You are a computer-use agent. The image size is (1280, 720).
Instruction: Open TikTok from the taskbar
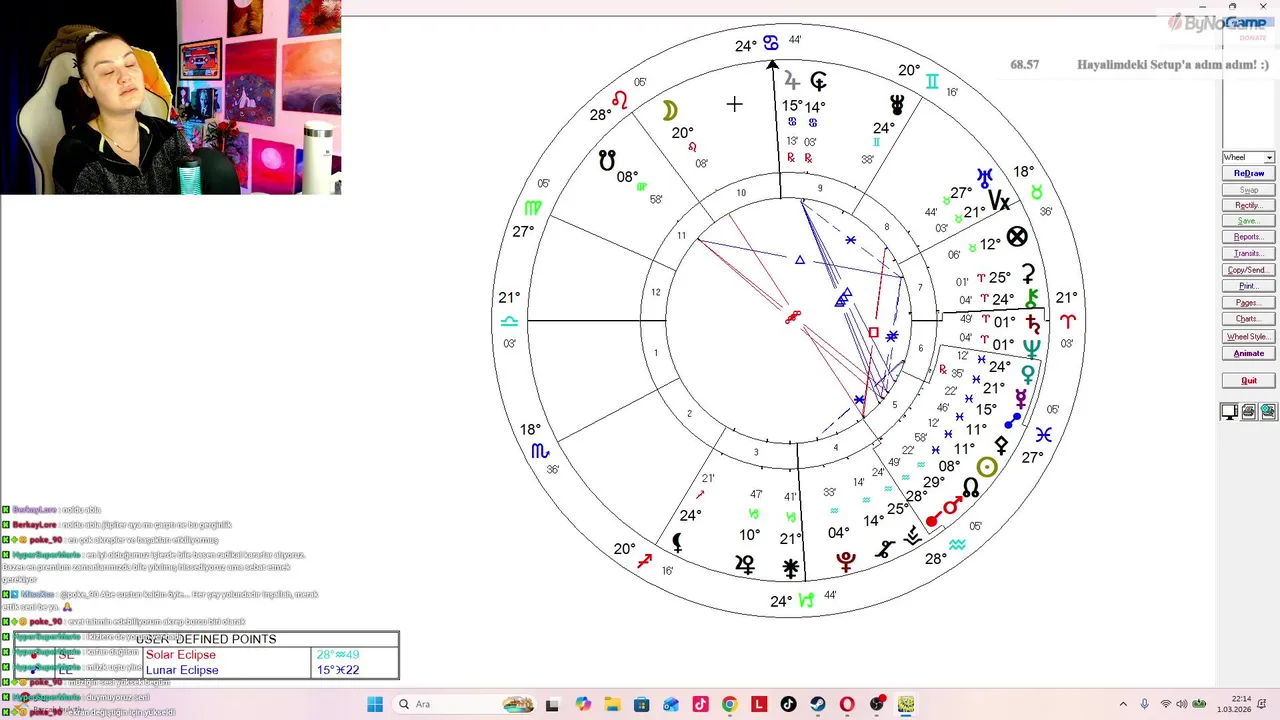click(788, 704)
